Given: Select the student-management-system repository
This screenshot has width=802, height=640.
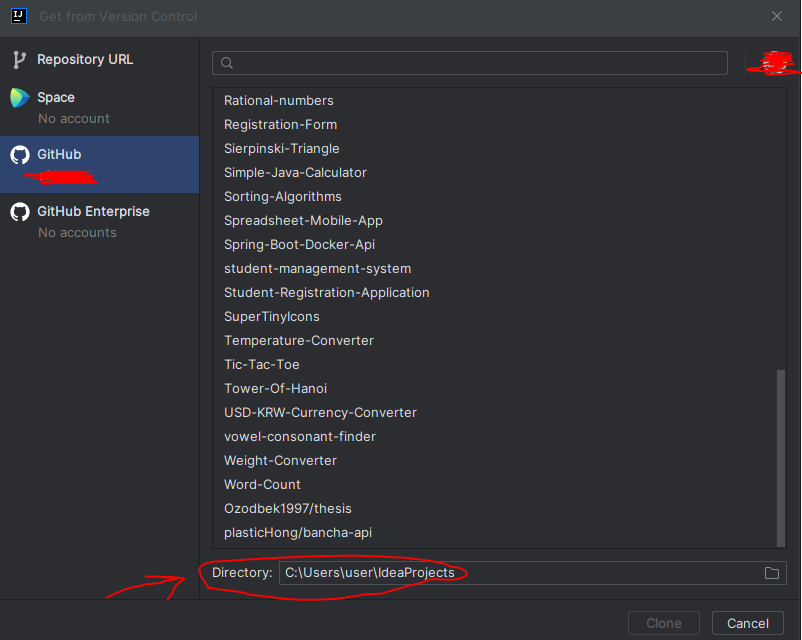Looking at the screenshot, I should click(499, 269).
